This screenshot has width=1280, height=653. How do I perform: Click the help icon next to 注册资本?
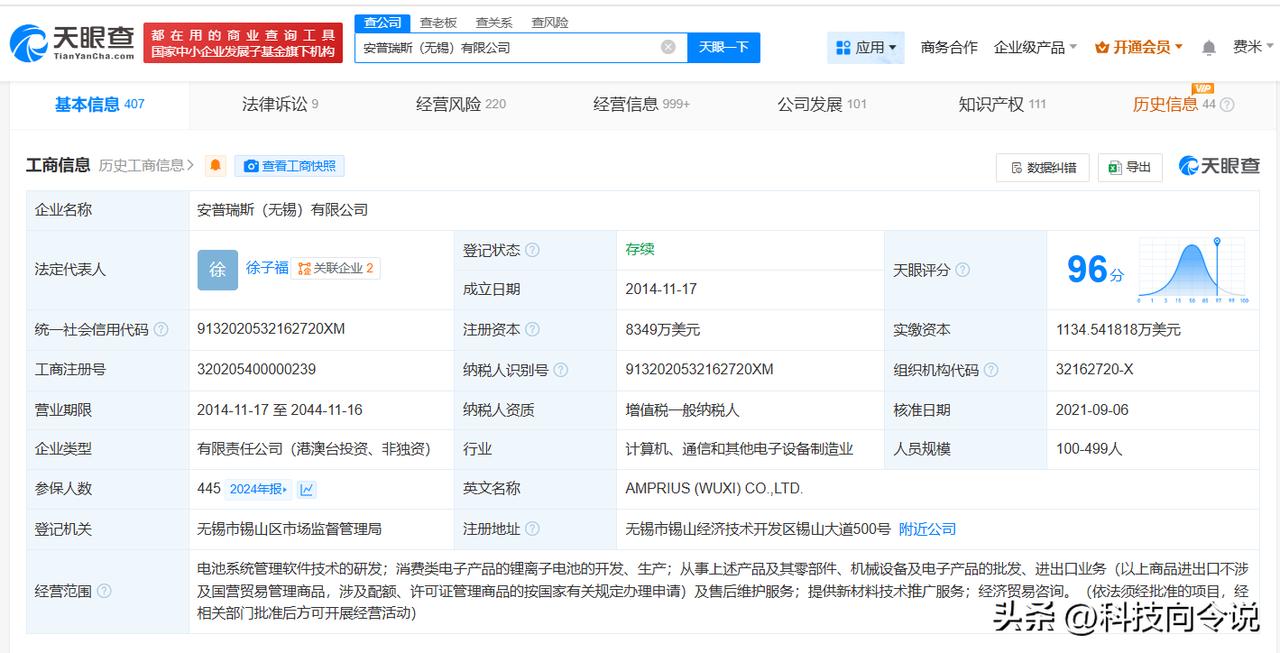(532, 330)
